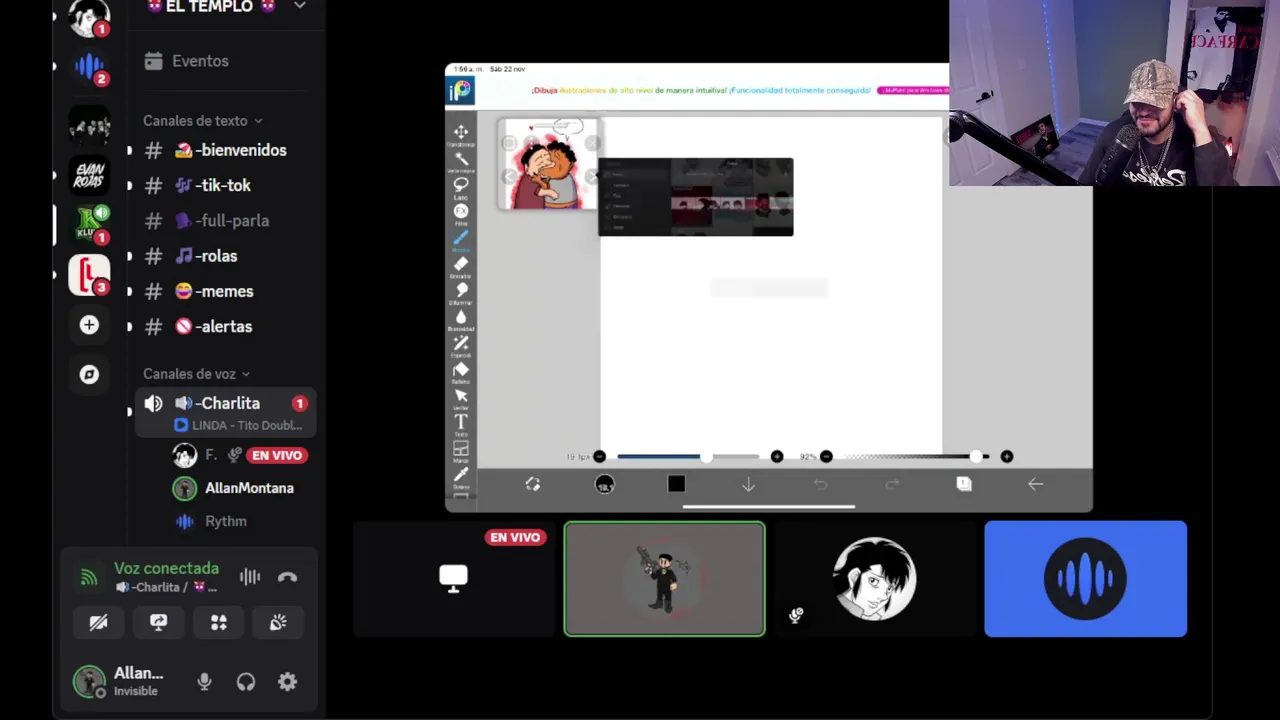Image resolution: width=1280 pixels, height=720 pixels.
Task: Deafen audio with headphones icon
Action: click(x=246, y=682)
